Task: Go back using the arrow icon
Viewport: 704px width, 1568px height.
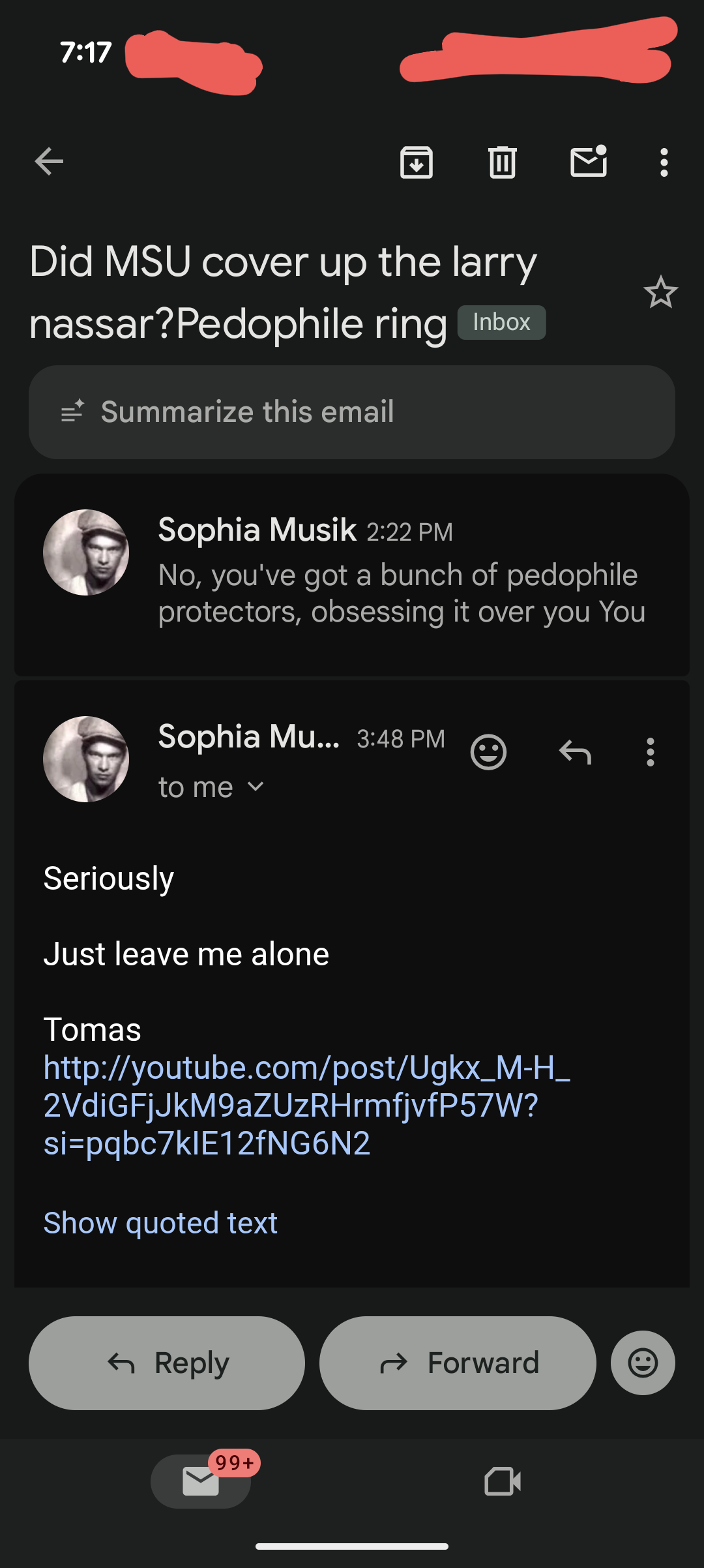Action: [x=49, y=162]
